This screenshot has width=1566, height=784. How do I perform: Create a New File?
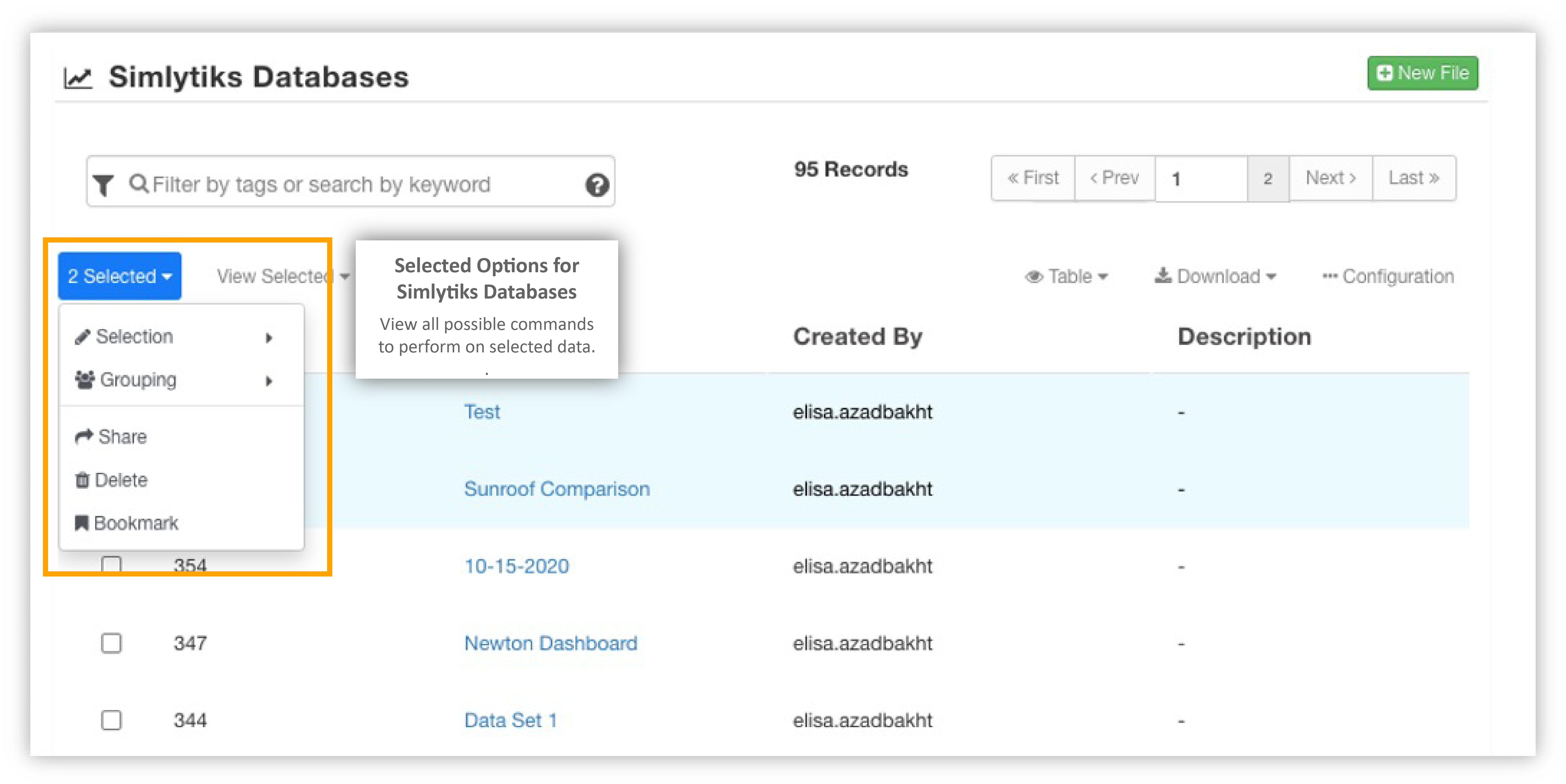1422,73
